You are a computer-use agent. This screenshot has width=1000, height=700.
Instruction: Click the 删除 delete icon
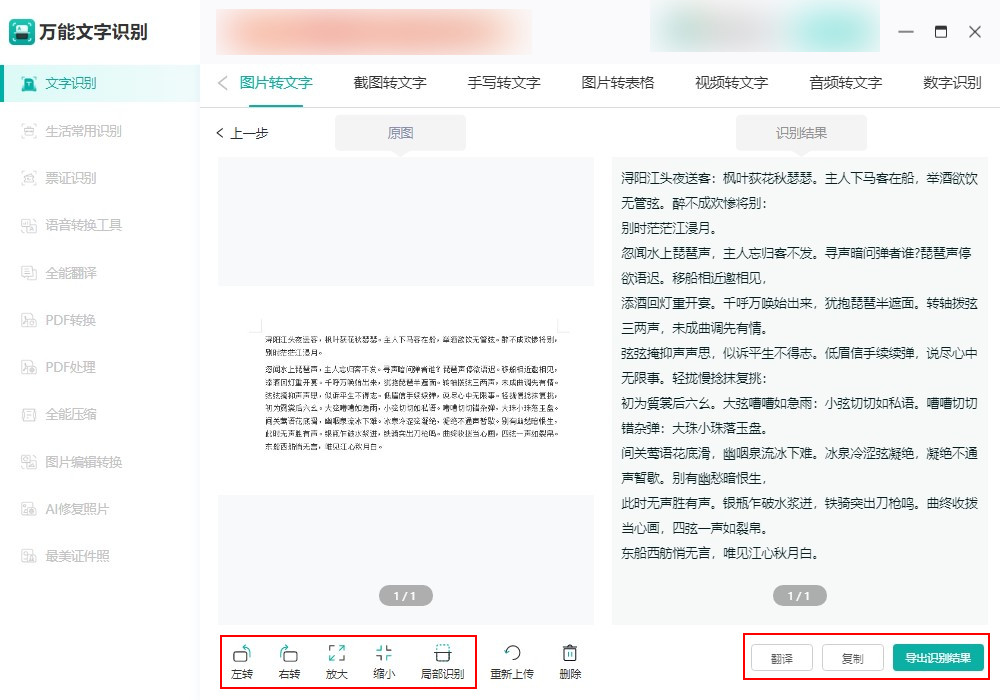[x=568, y=659]
